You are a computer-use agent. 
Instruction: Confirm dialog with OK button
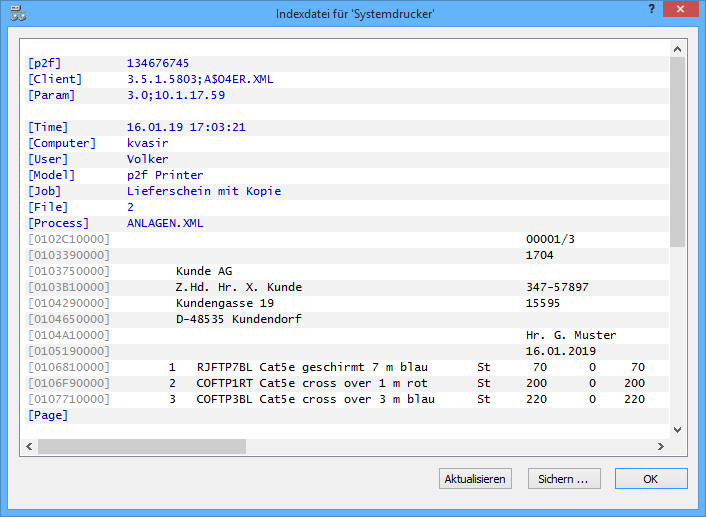click(650, 479)
